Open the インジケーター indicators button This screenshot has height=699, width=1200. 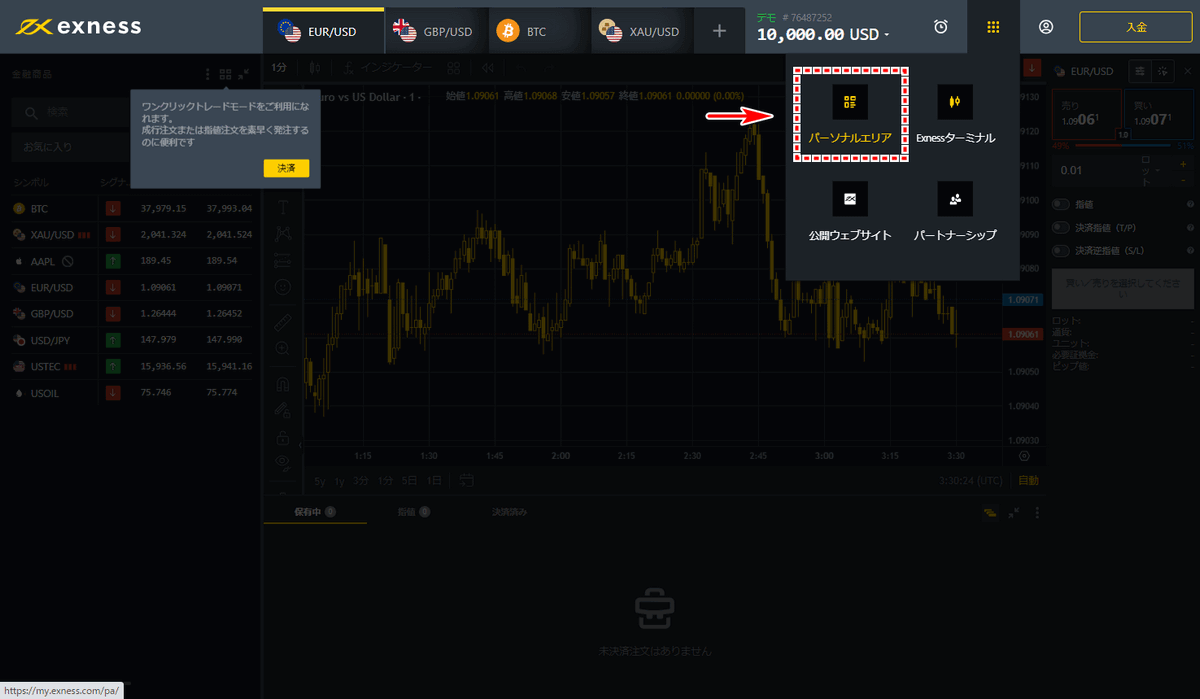[x=387, y=68]
